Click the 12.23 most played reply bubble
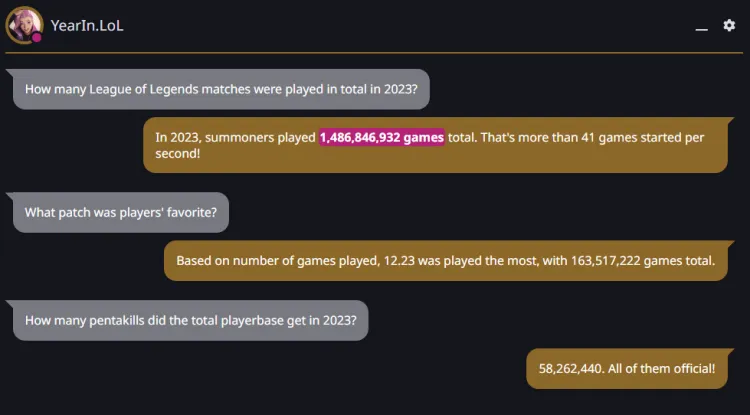750x415 pixels. (x=446, y=261)
